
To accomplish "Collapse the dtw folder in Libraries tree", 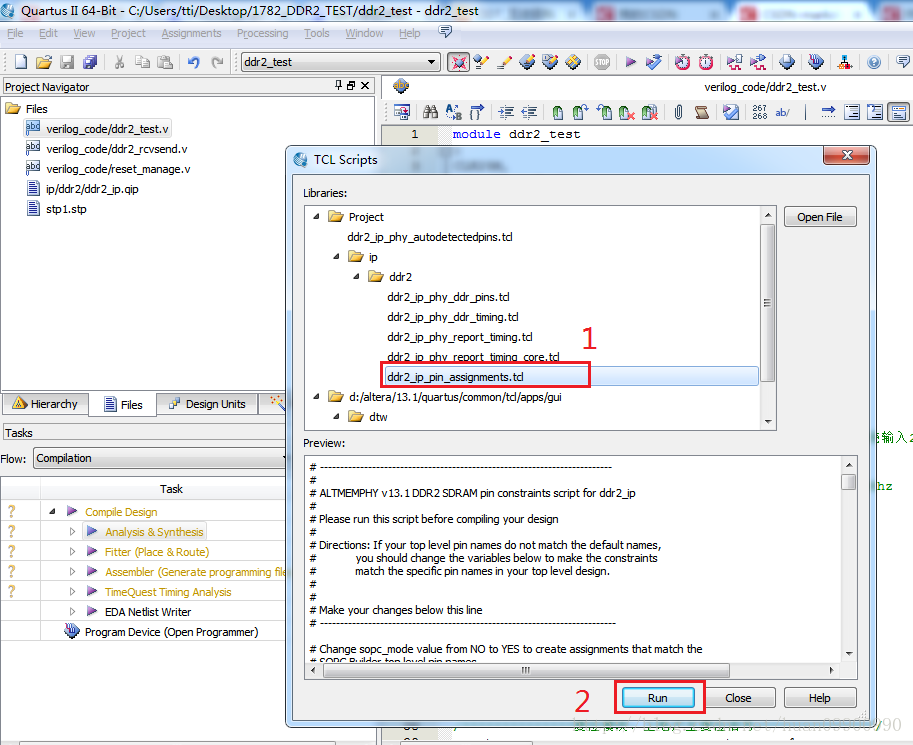I will (x=337, y=416).
